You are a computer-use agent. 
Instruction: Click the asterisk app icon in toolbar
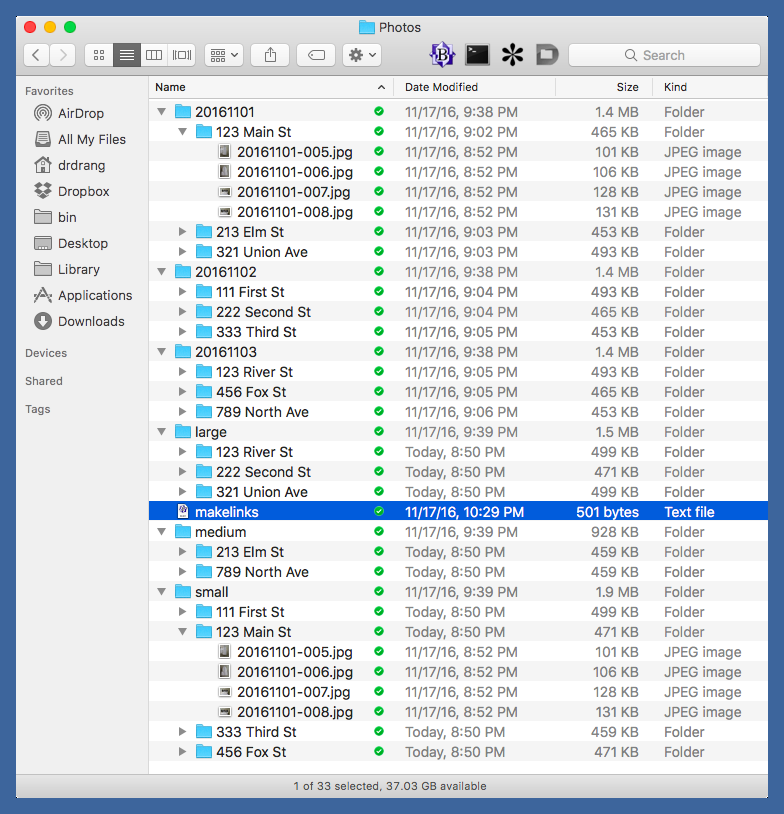[x=512, y=55]
